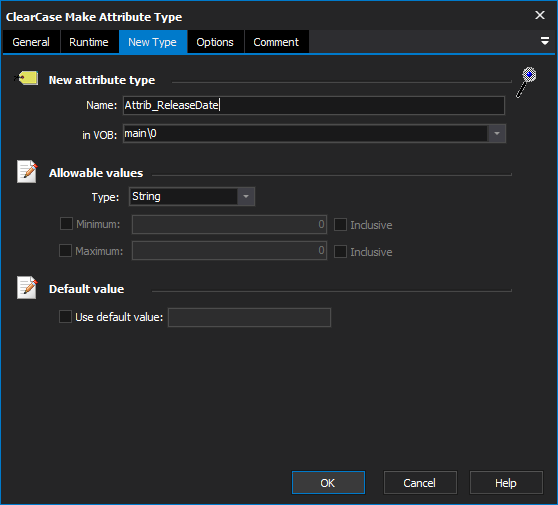
Task: Enable the Maximum checkbox
Action: 65,251
